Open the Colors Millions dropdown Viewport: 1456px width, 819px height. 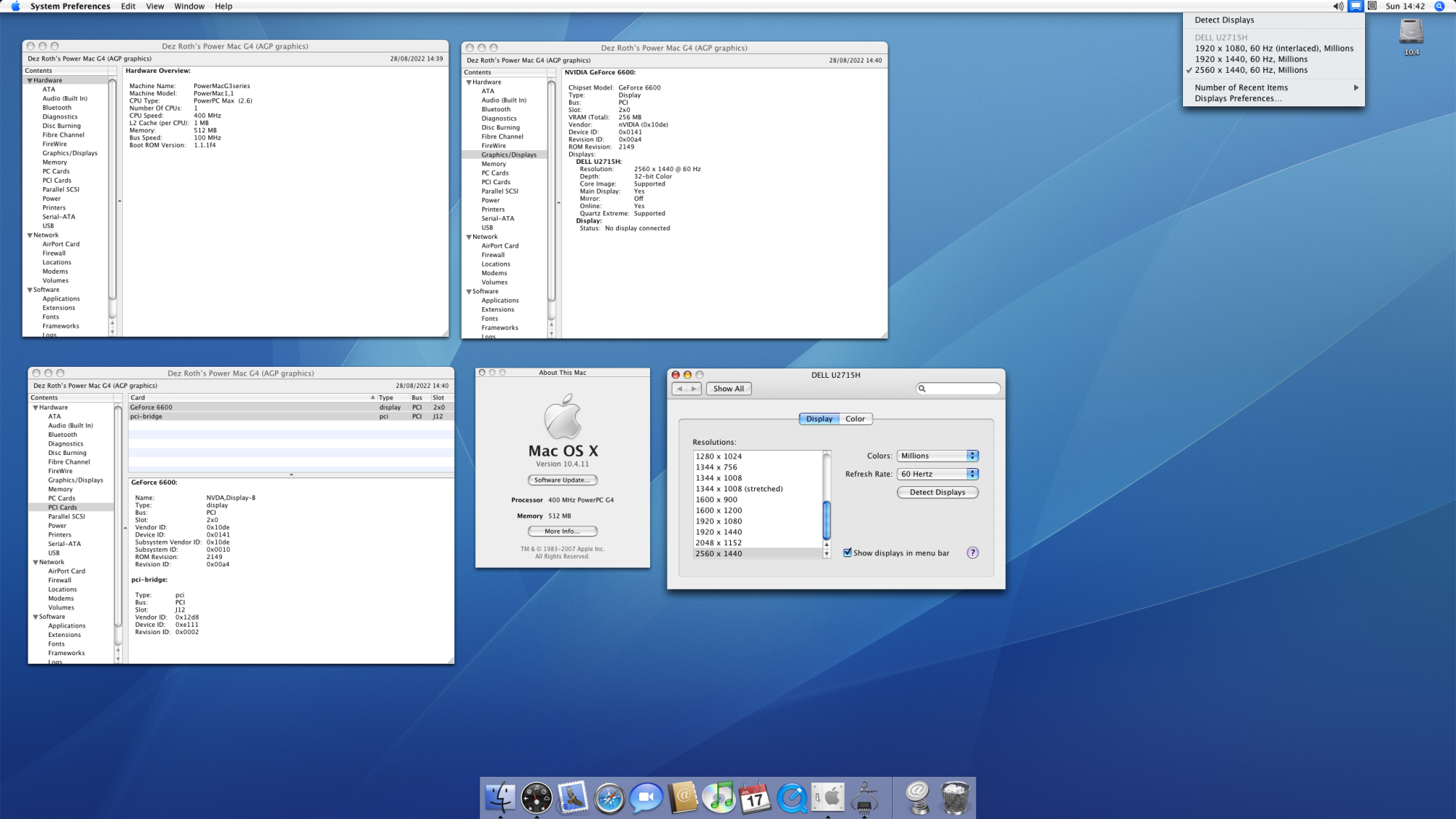tap(938, 456)
